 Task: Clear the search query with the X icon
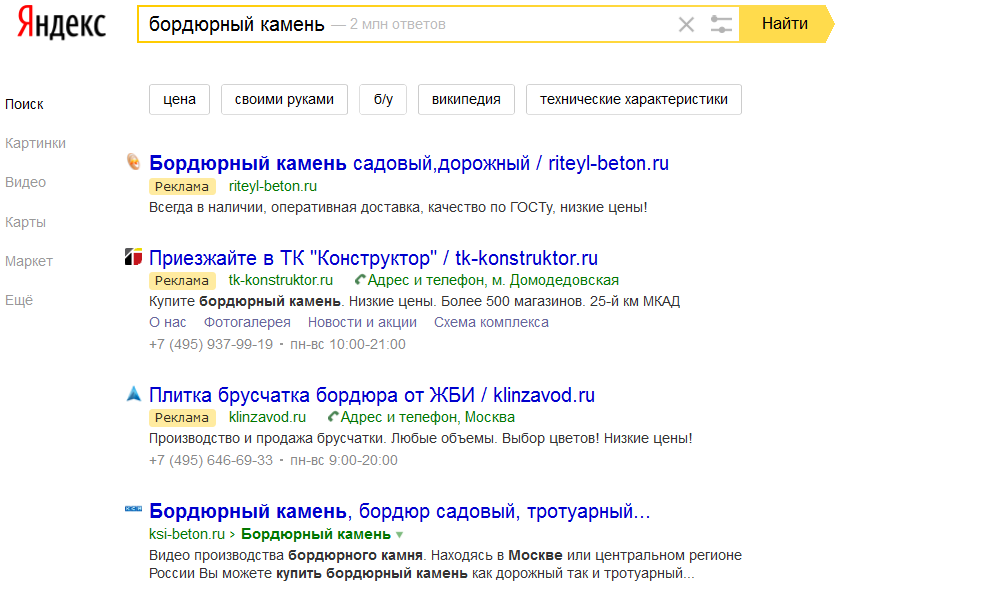tap(686, 24)
